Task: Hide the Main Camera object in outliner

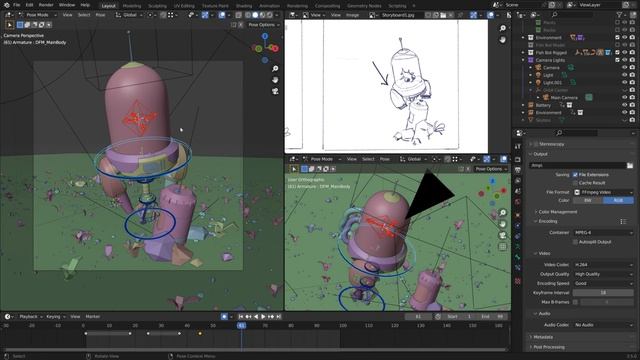Action: 624,98
